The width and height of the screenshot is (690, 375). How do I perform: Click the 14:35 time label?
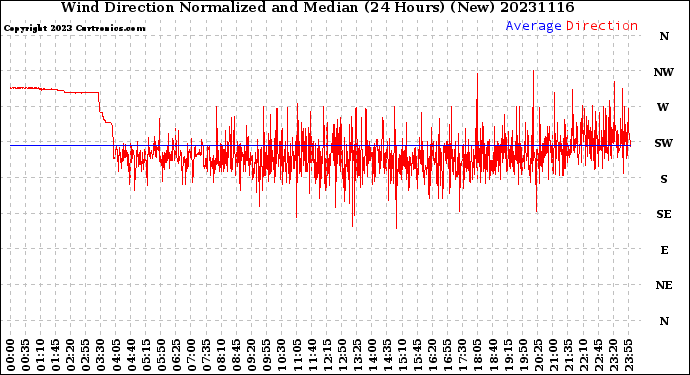click(x=387, y=355)
